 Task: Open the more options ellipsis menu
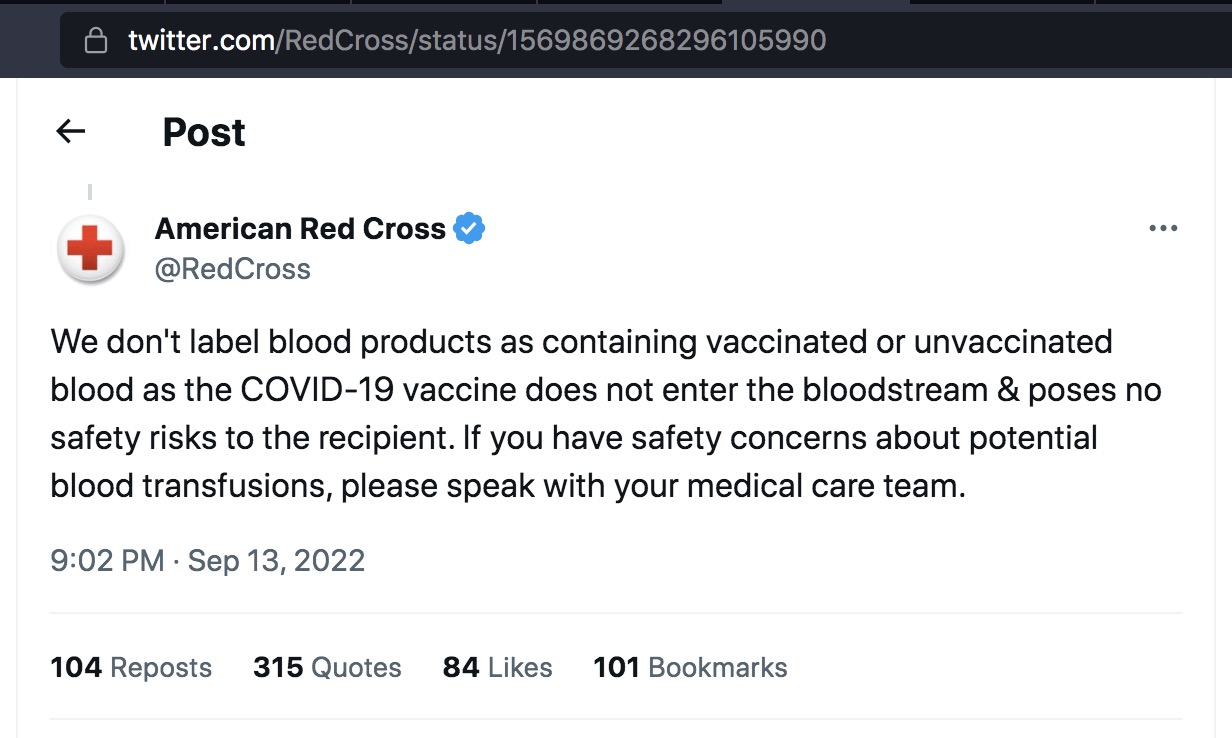pyautogui.click(x=1163, y=228)
